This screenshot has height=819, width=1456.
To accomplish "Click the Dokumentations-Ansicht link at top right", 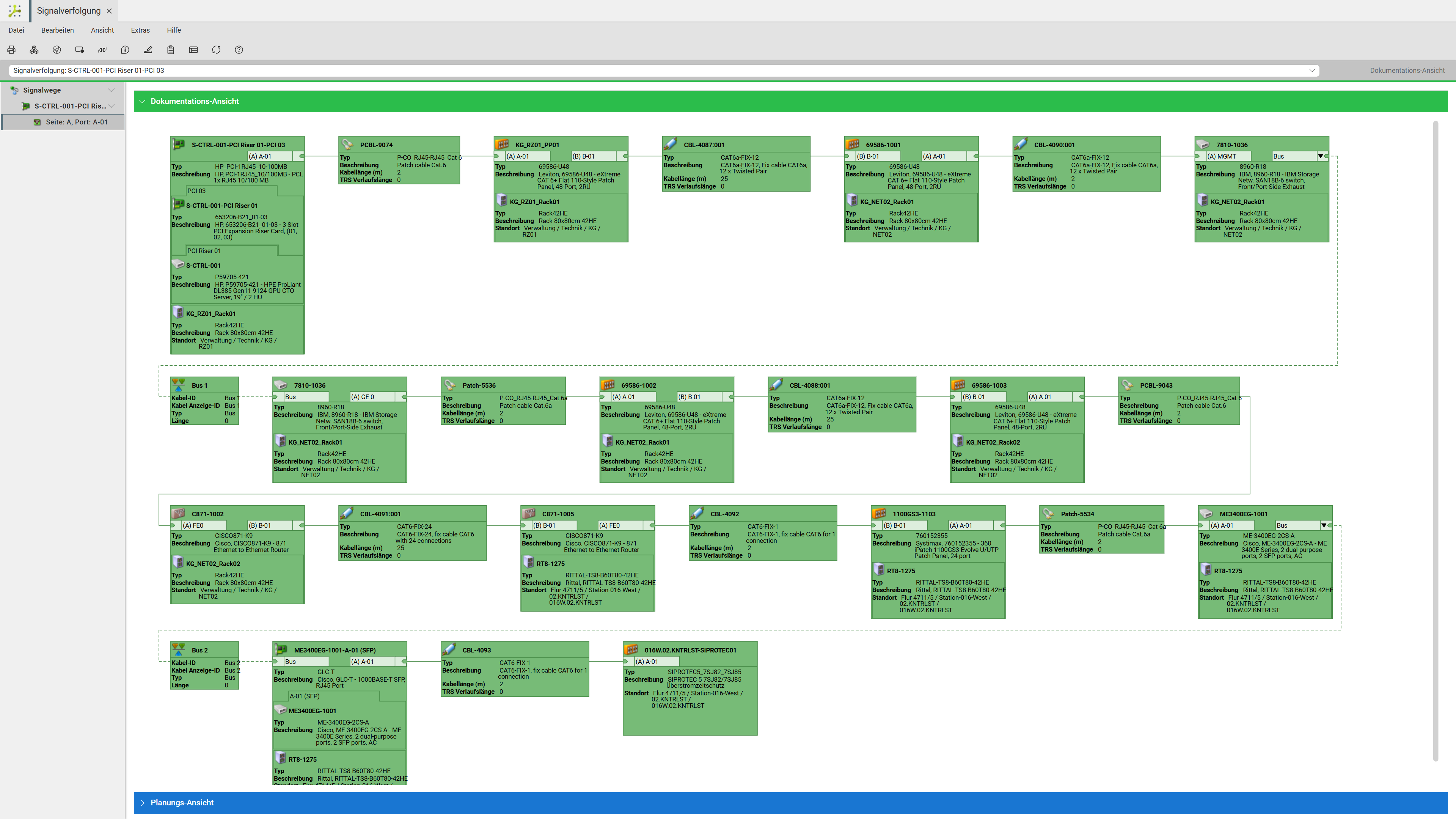I will coord(1407,71).
